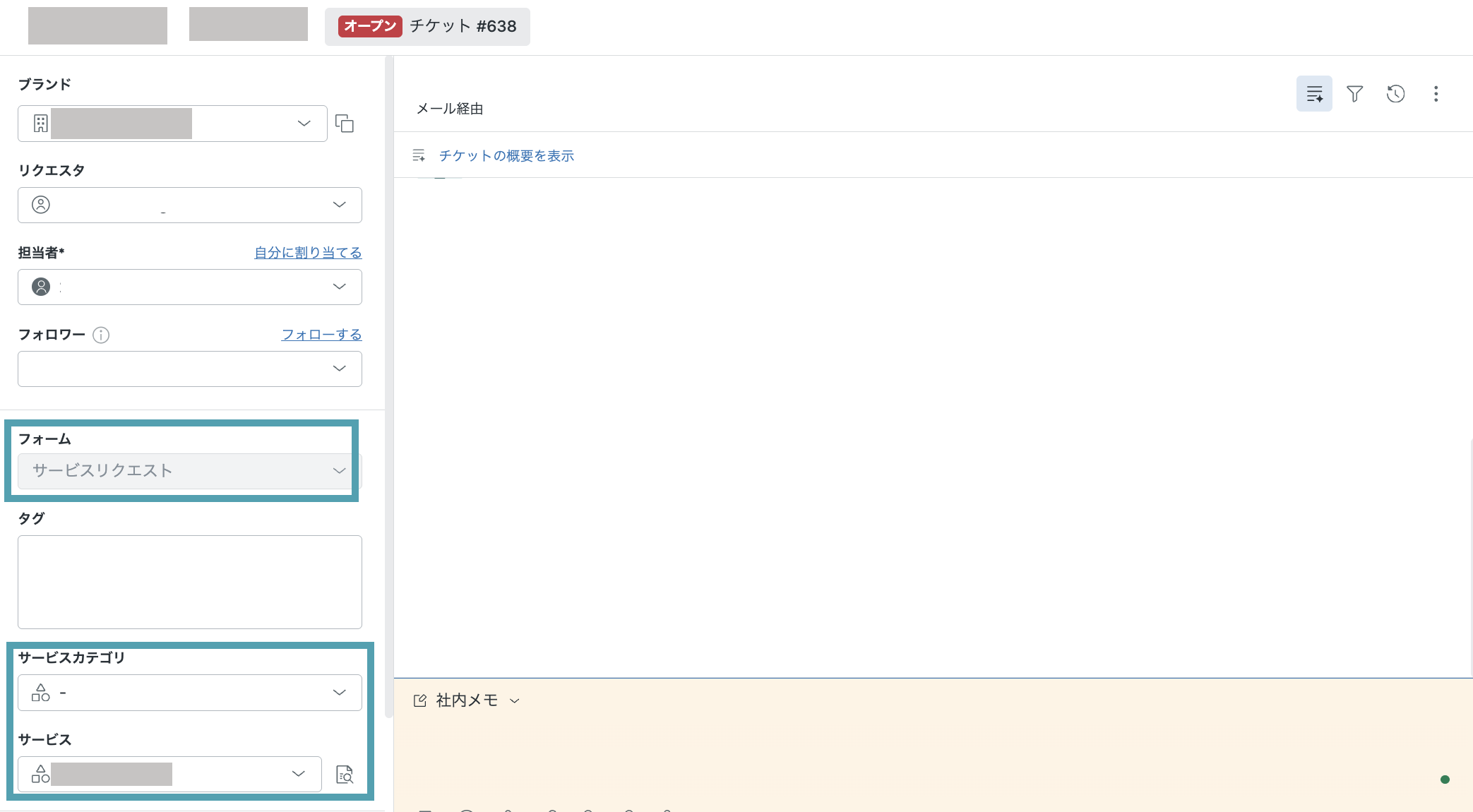
Task: Click inside the タグ input box
Action: [x=190, y=582]
